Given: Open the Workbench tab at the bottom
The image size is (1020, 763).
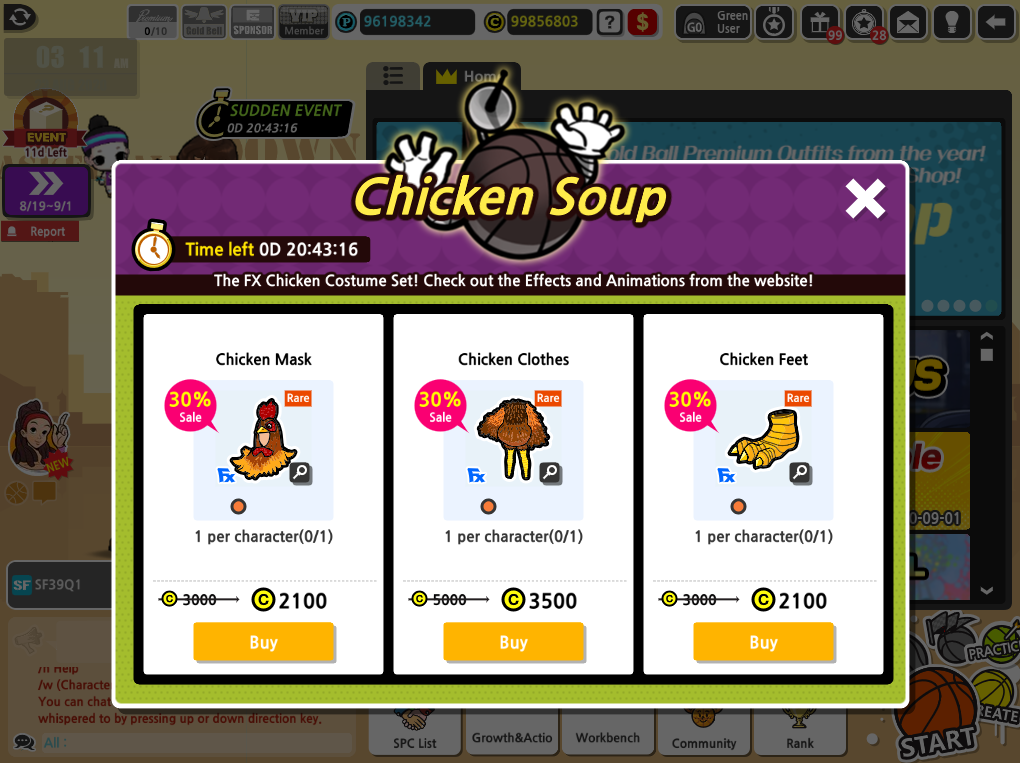Looking at the screenshot, I should coord(608,738).
